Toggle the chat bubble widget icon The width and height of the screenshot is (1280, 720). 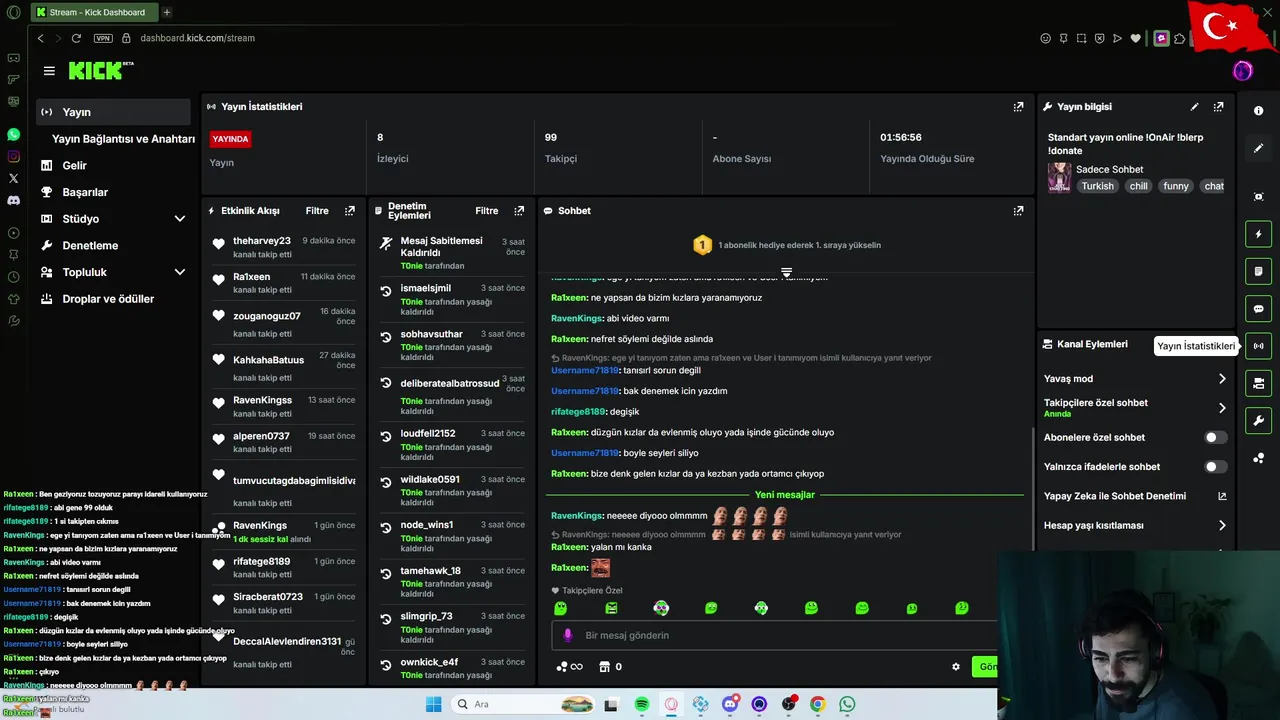click(x=1259, y=309)
